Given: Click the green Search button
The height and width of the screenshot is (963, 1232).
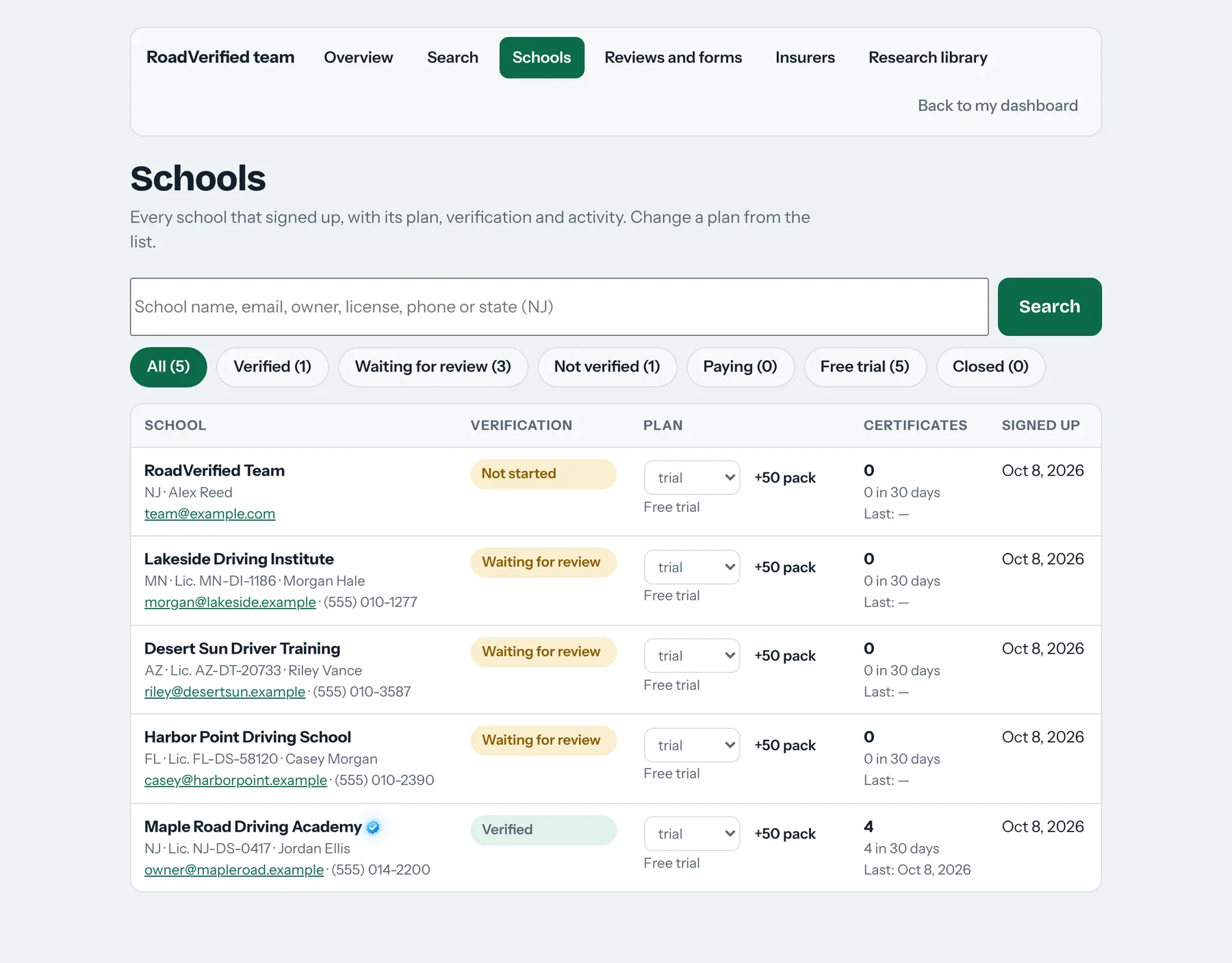Looking at the screenshot, I should (1049, 307).
